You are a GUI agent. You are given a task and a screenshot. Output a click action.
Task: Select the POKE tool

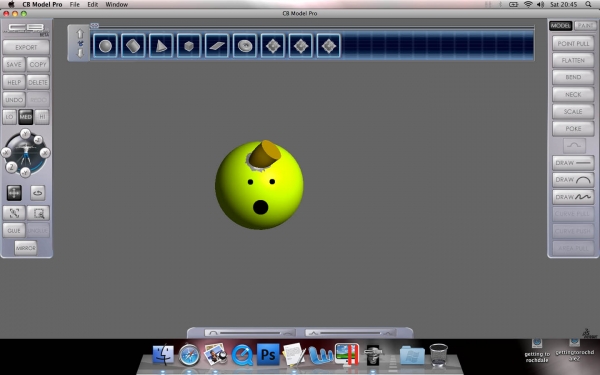click(x=573, y=129)
